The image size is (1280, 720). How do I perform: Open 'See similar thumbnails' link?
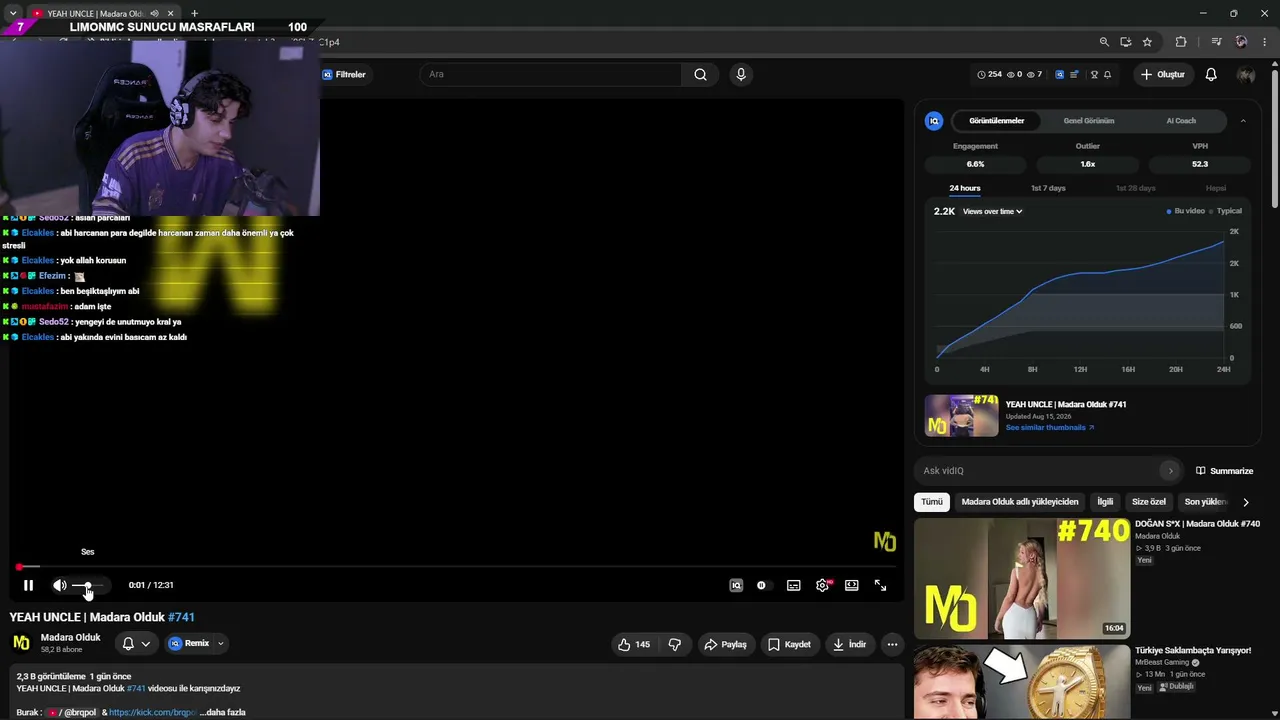[x=1050, y=428]
